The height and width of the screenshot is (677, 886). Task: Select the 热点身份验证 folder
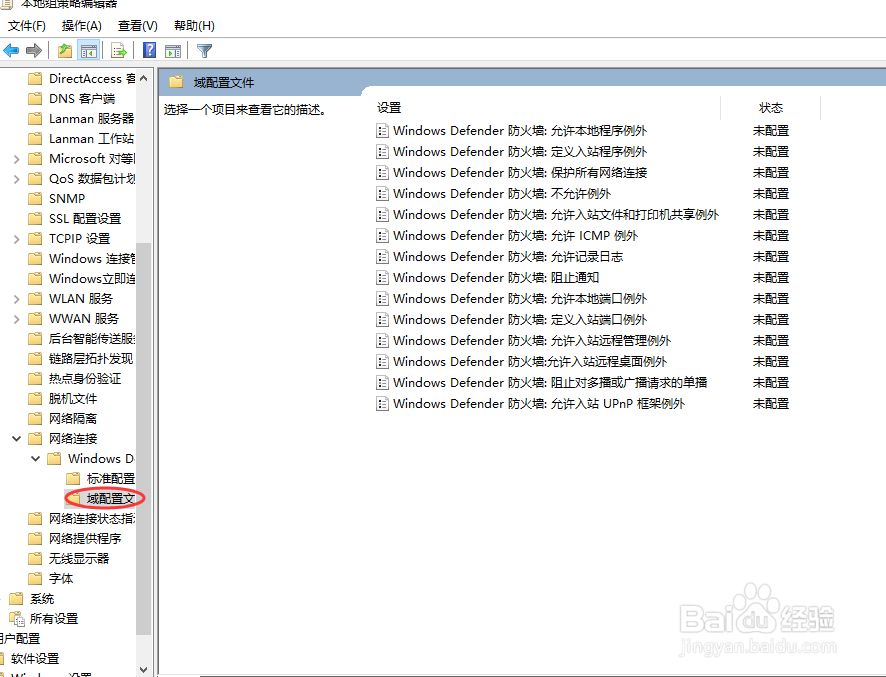74,379
